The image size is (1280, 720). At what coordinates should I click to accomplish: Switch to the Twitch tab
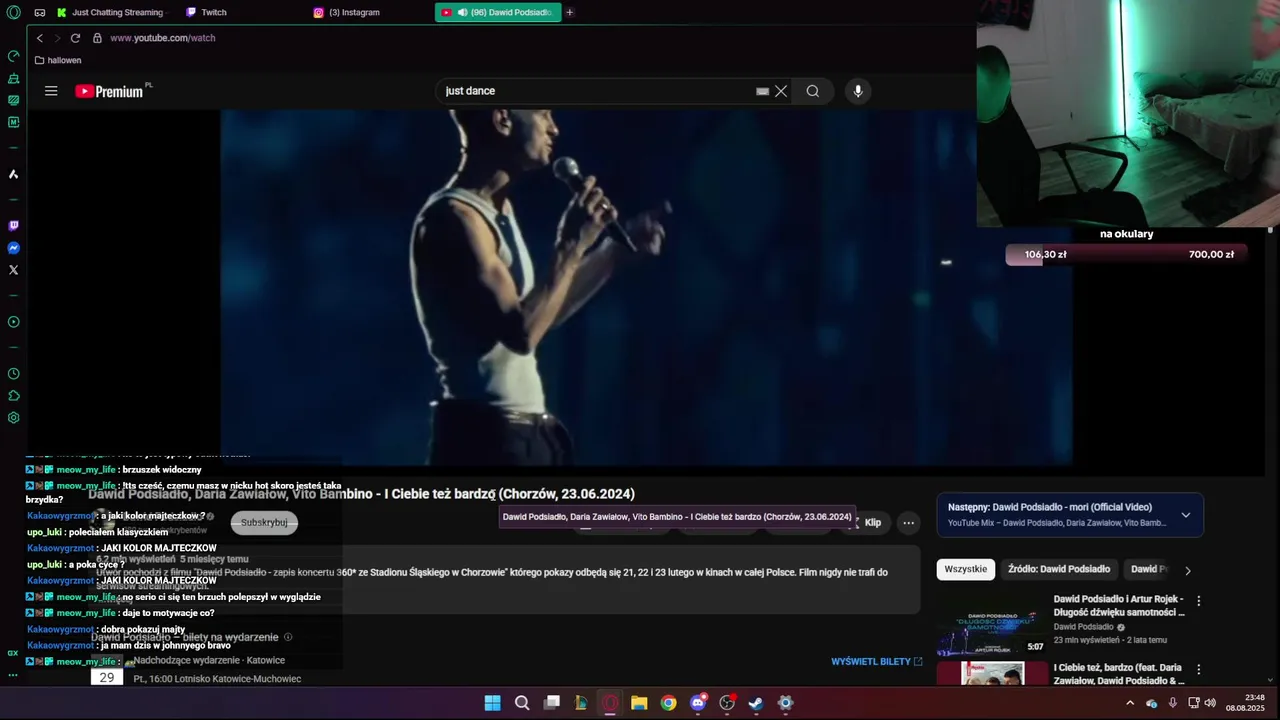point(241,12)
